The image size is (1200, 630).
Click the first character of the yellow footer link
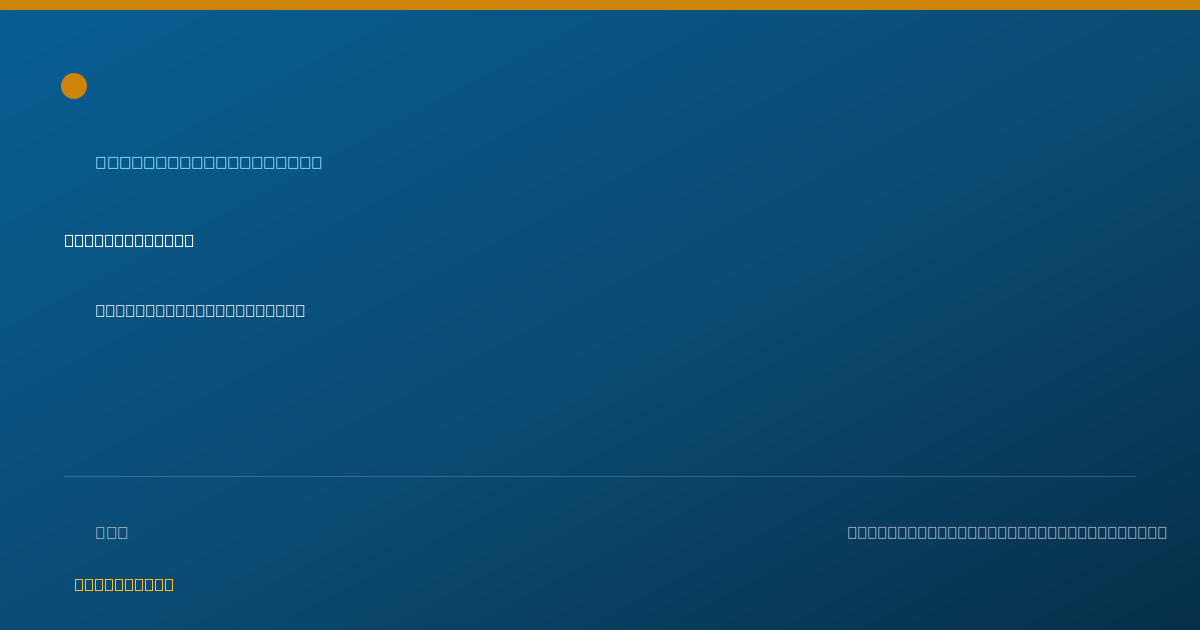pos(80,584)
